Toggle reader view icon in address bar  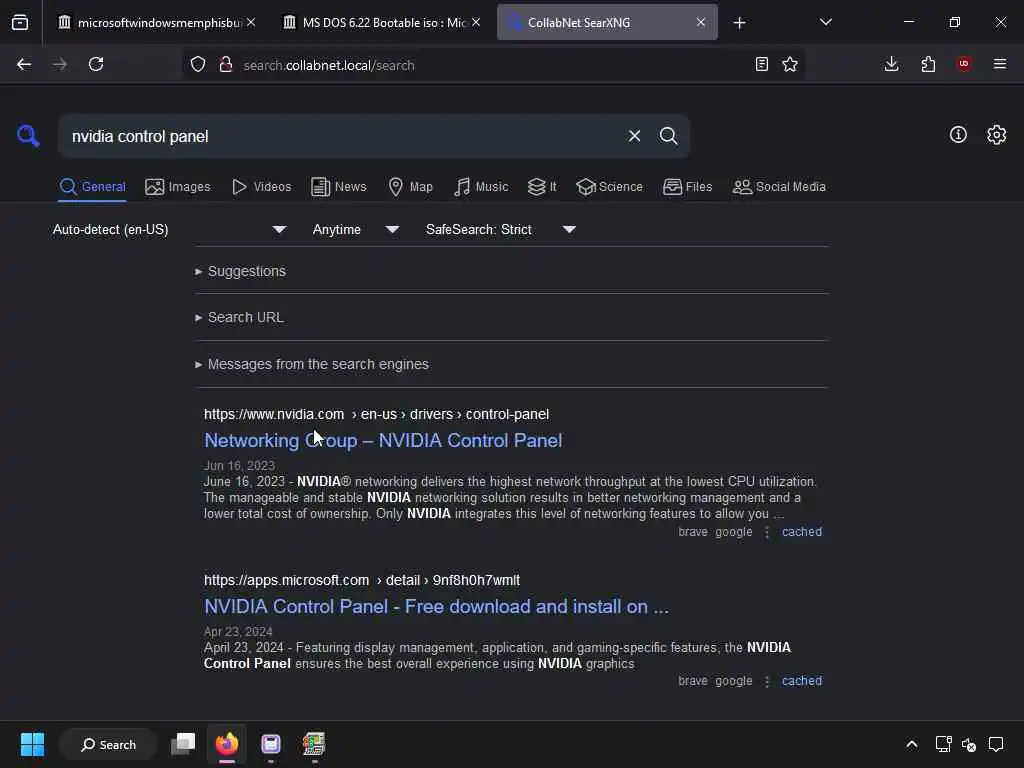coord(761,64)
